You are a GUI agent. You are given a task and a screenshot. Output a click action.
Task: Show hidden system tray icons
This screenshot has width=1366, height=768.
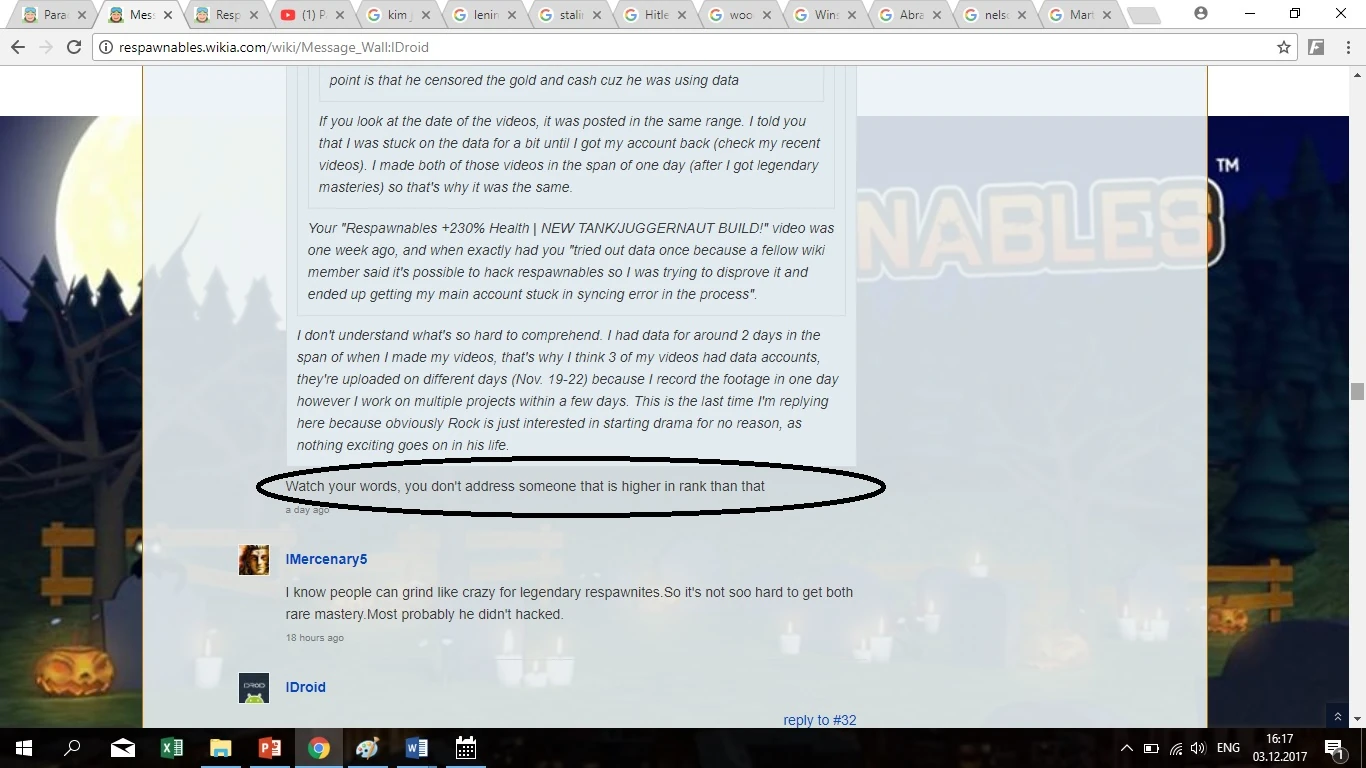tap(1126, 748)
